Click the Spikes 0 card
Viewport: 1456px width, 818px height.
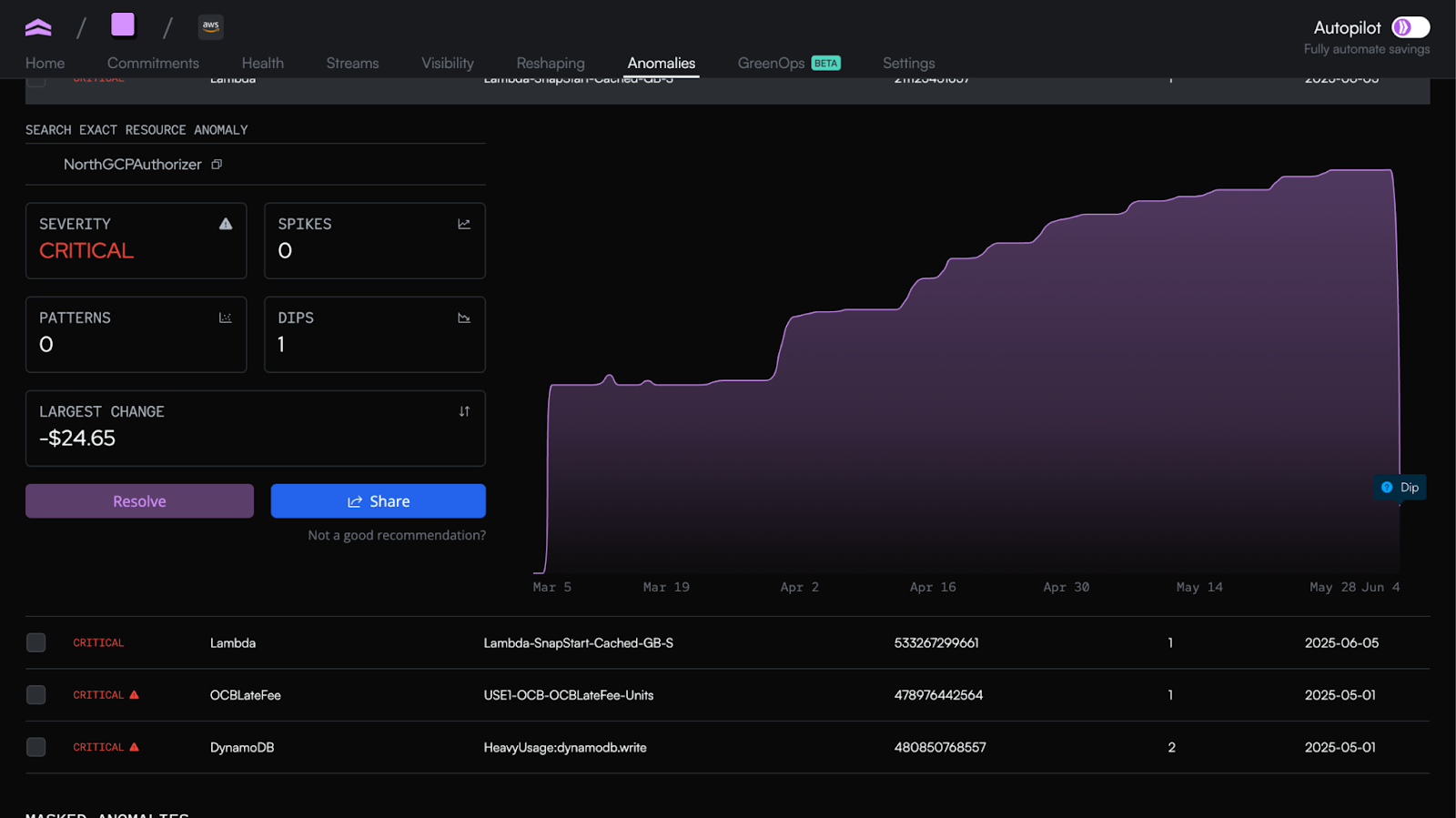pos(375,240)
